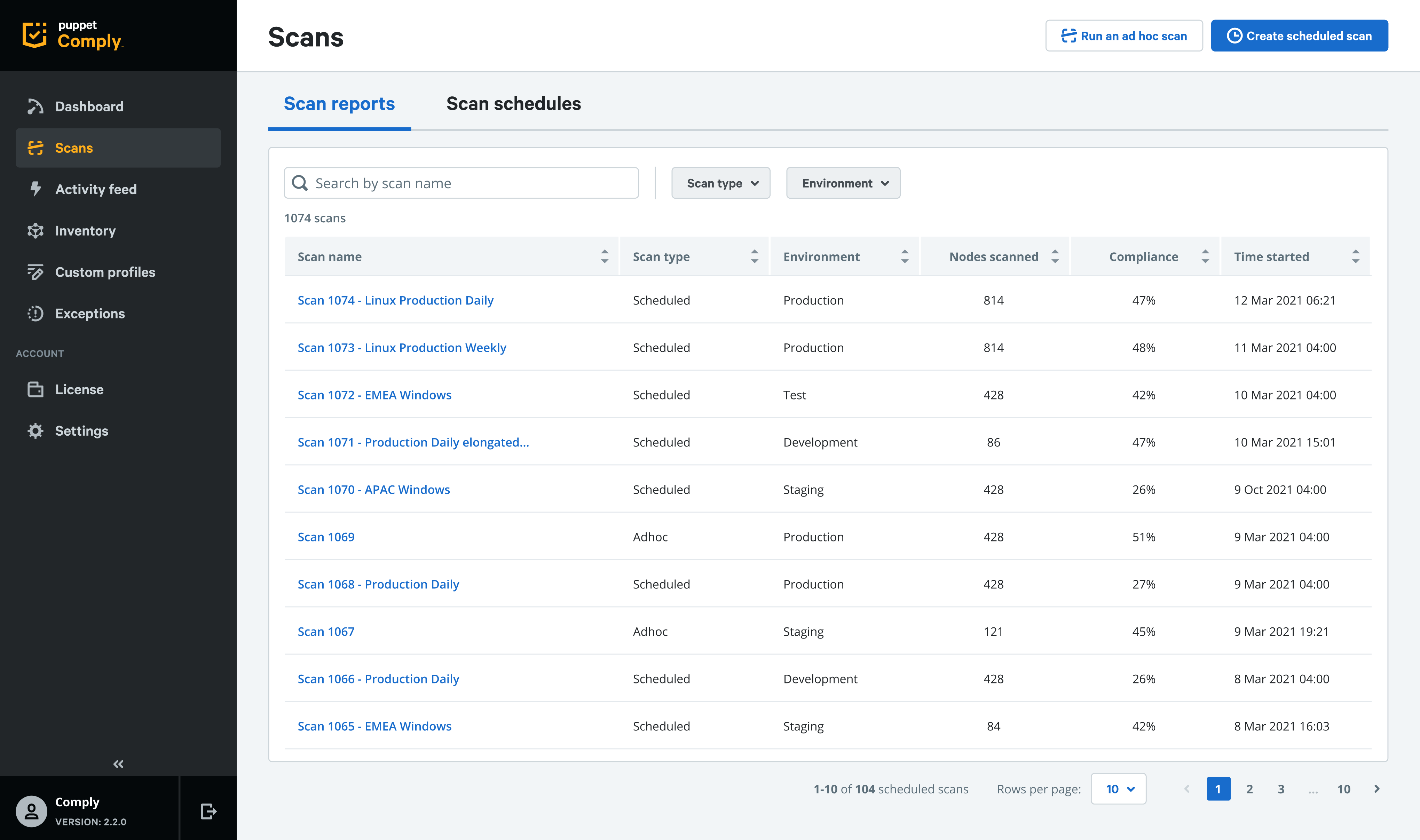
Task: Click the log out icon at bottom
Action: coord(208,811)
